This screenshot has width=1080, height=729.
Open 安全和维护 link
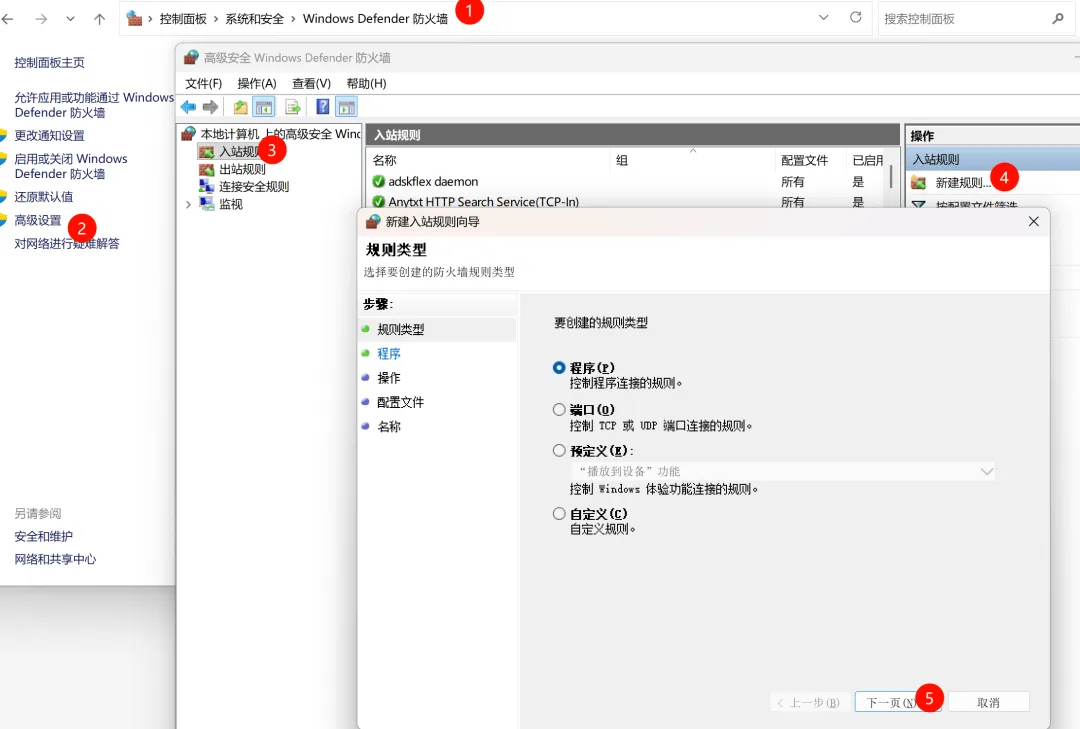tap(43, 537)
